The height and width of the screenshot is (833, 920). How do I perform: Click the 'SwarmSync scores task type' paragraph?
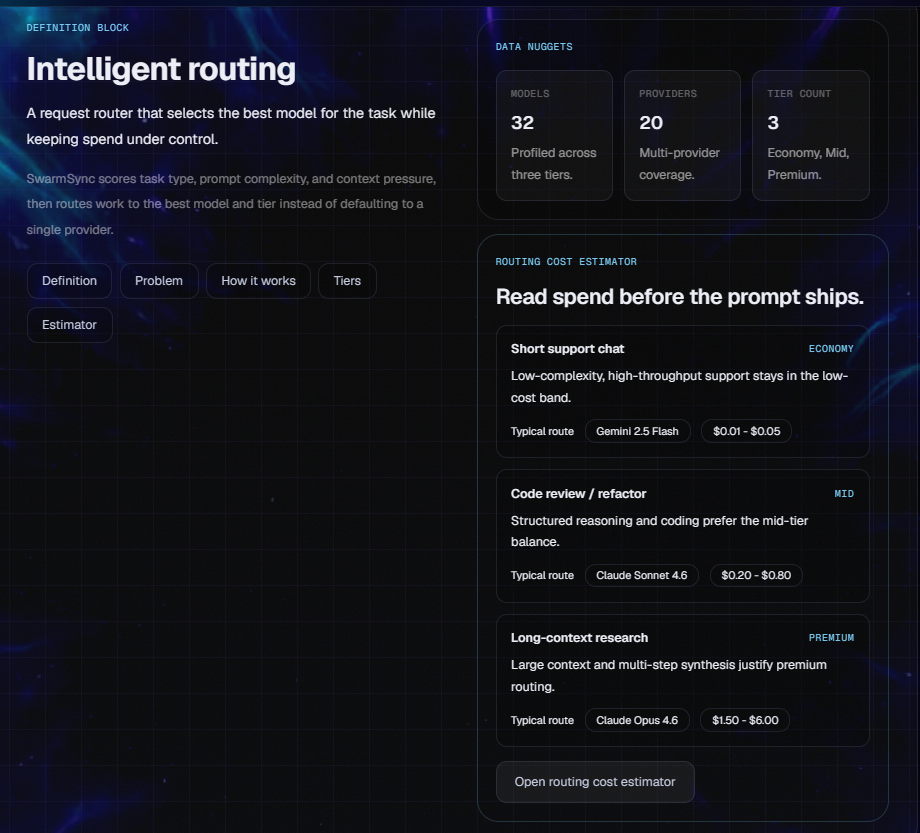231,204
